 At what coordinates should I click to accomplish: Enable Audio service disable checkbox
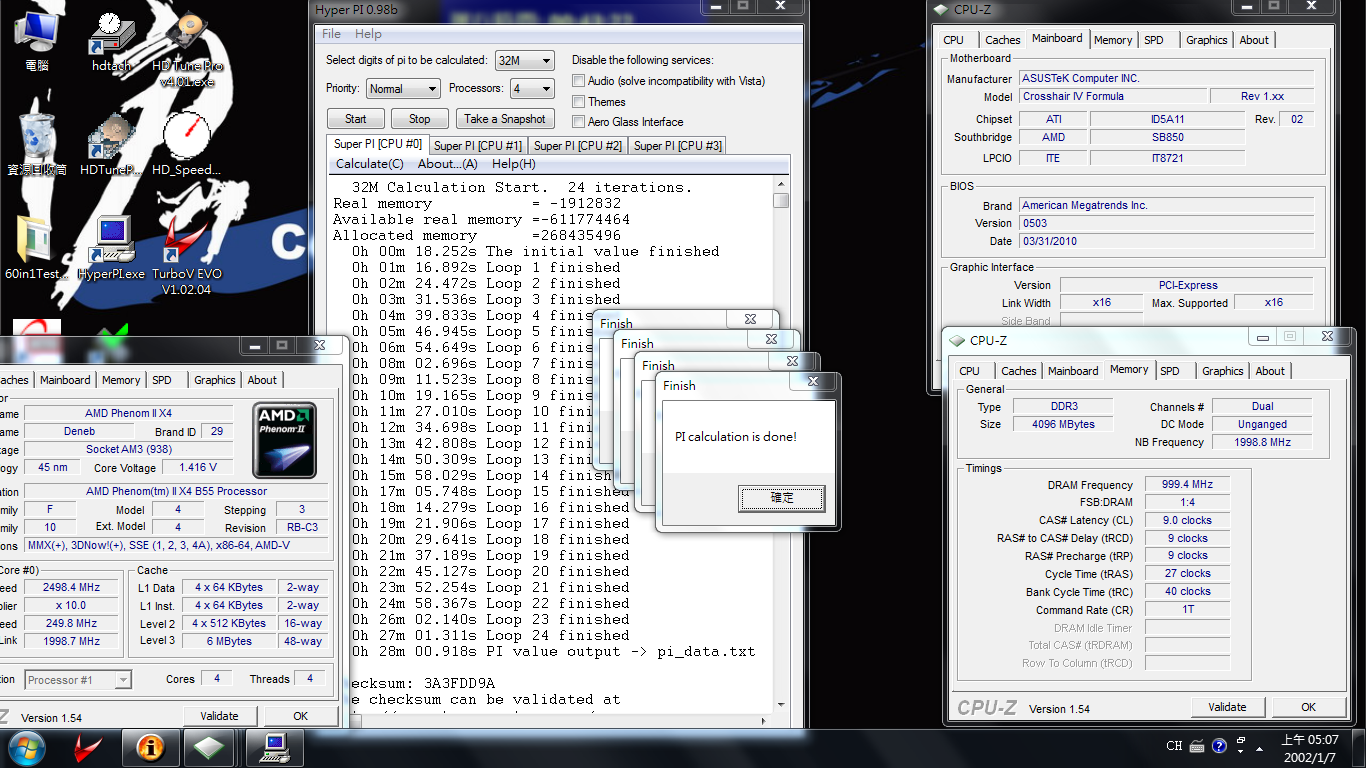click(x=578, y=81)
